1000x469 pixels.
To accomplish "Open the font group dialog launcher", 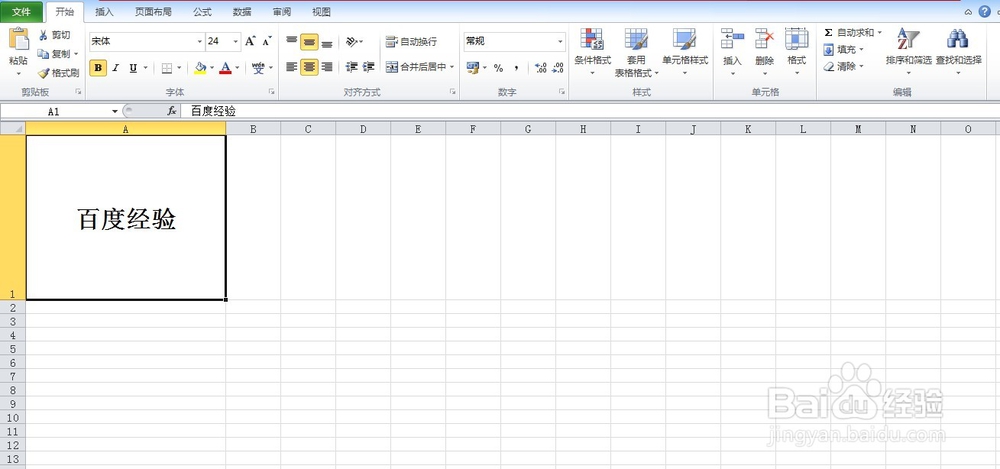I will [272, 92].
